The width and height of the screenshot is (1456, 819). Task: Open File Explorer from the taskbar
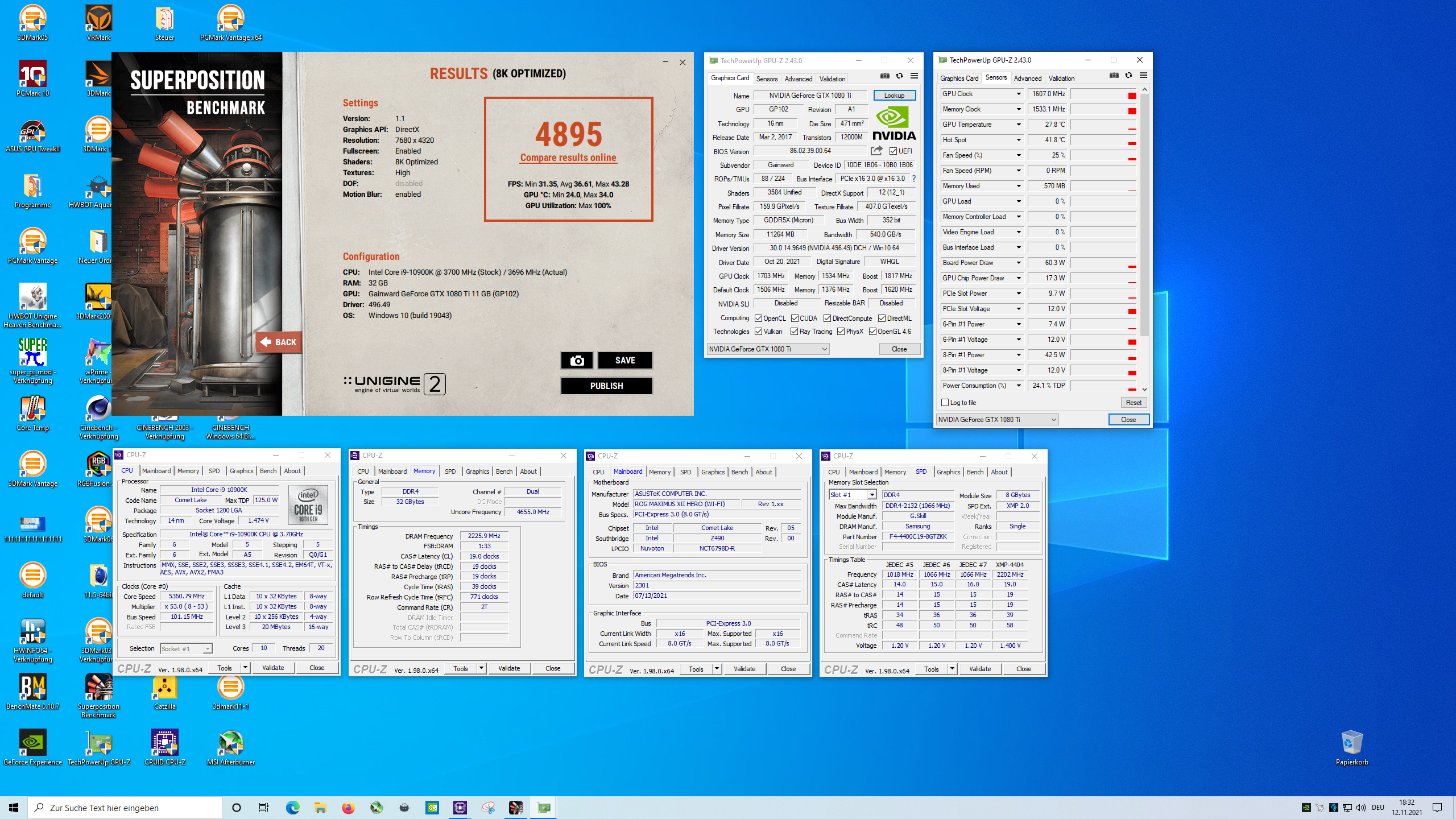(320, 807)
